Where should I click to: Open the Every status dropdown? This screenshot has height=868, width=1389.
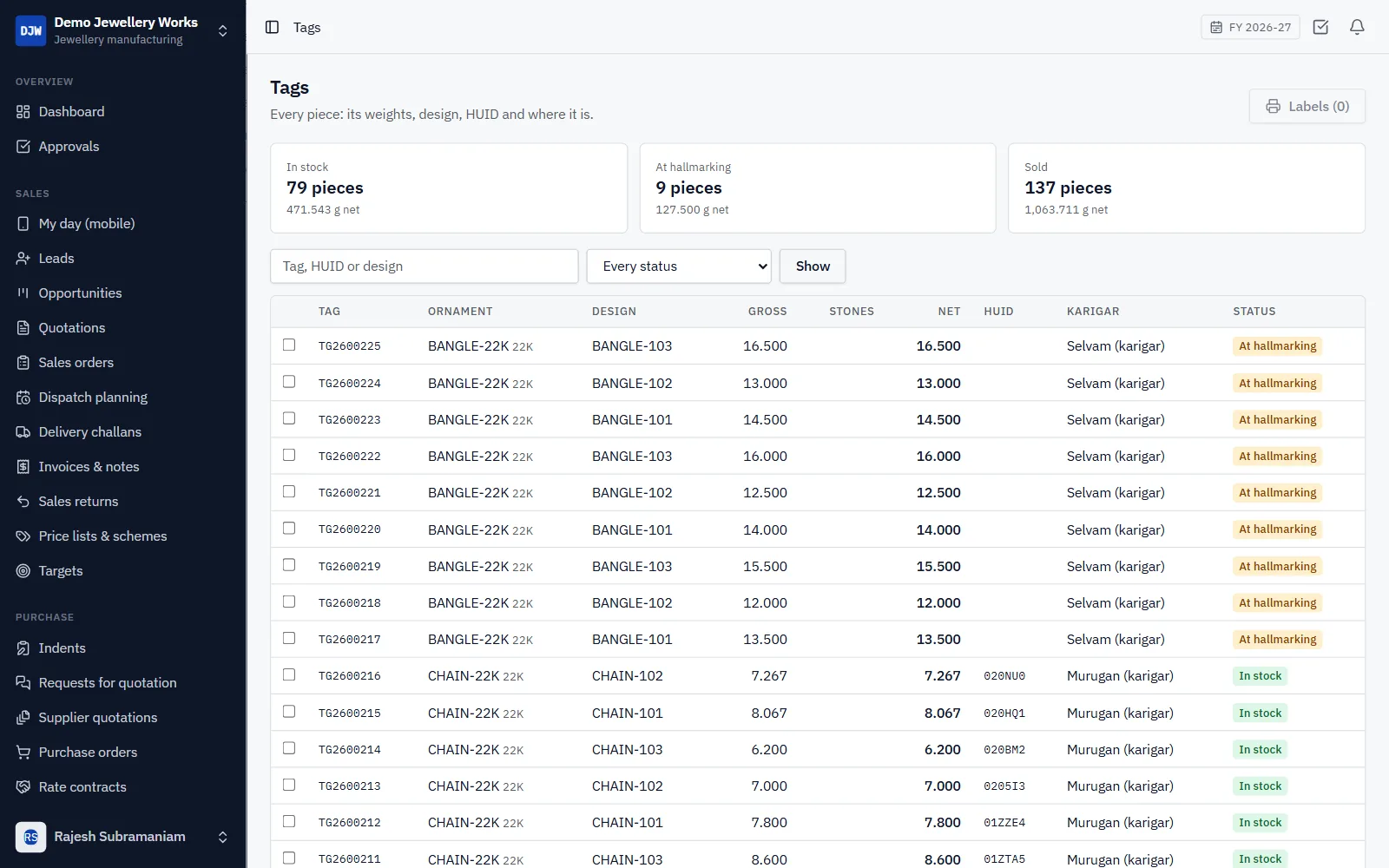679,266
